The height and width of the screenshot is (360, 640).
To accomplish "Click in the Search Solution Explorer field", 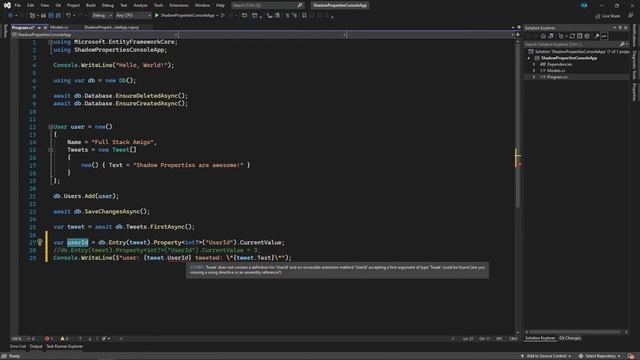I will coord(571,44).
